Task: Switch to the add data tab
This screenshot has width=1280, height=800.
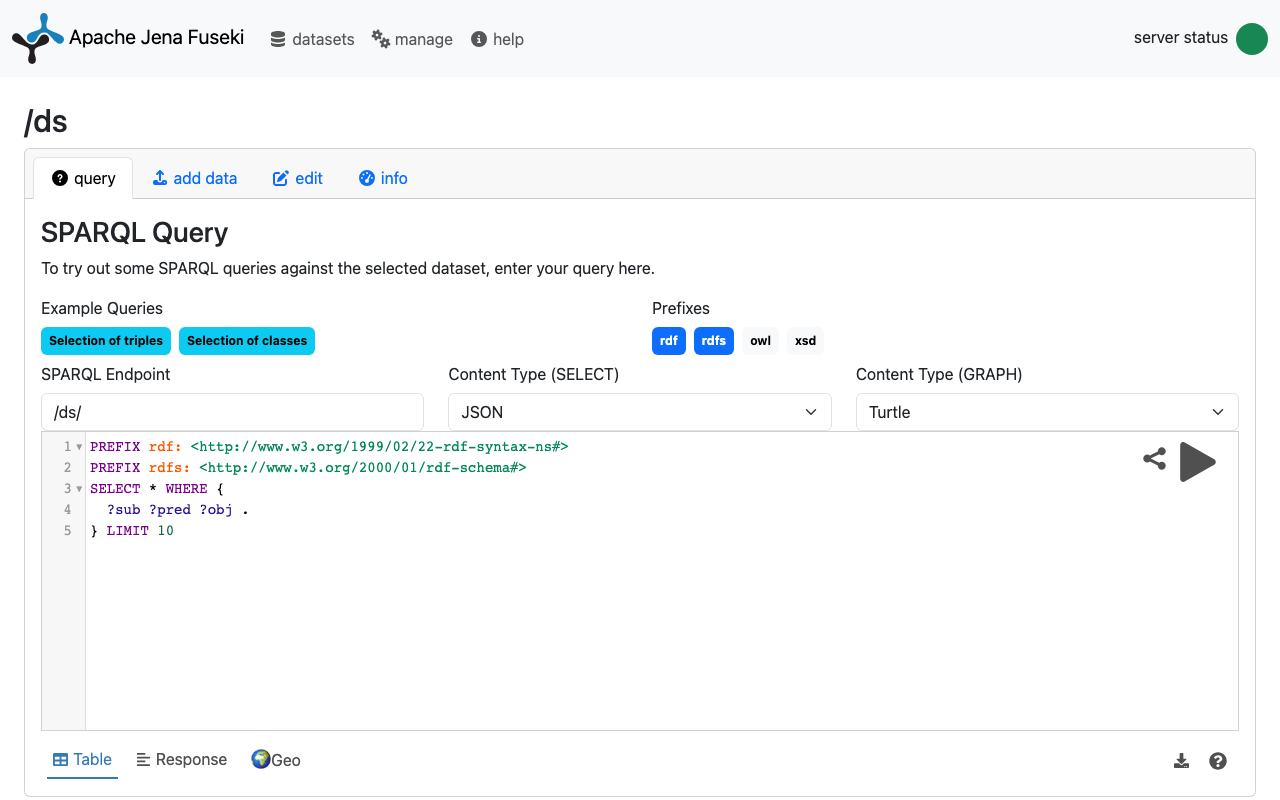Action: point(195,178)
